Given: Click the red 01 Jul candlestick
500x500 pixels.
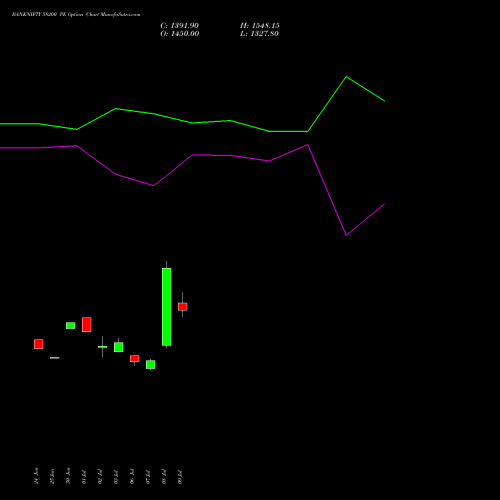Looking at the screenshot, I should (87, 324).
